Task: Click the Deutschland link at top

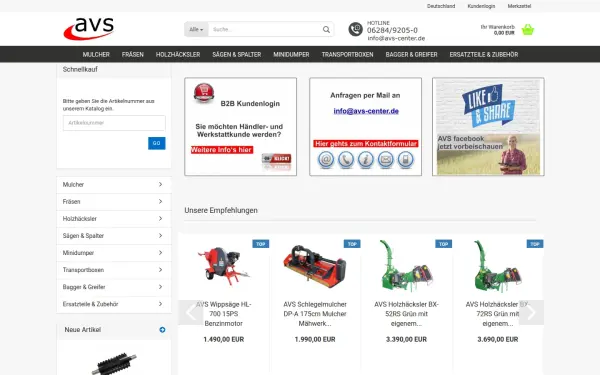Action: pyautogui.click(x=441, y=6)
